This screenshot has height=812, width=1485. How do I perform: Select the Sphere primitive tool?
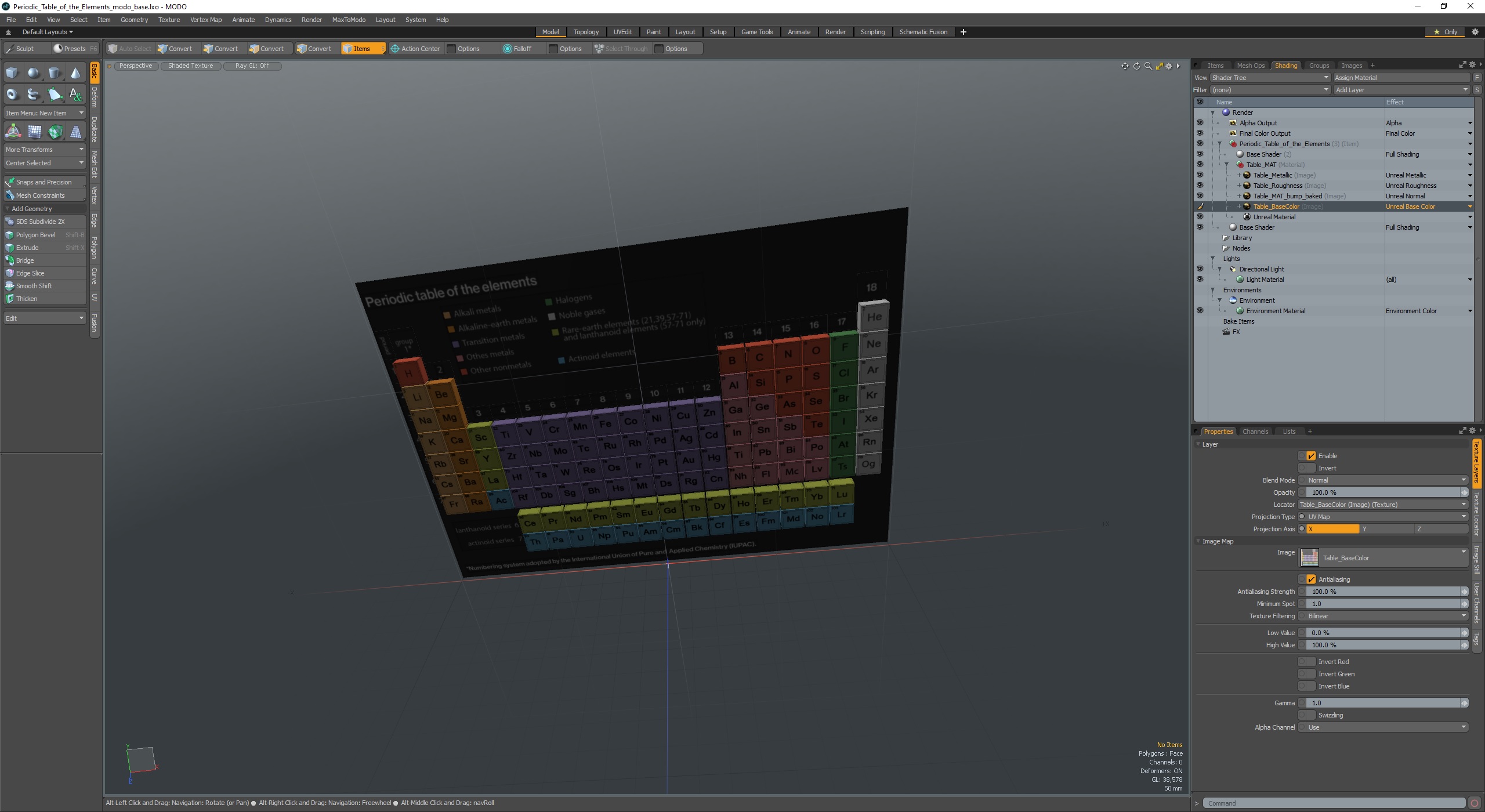pyautogui.click(x=34, y=73)
